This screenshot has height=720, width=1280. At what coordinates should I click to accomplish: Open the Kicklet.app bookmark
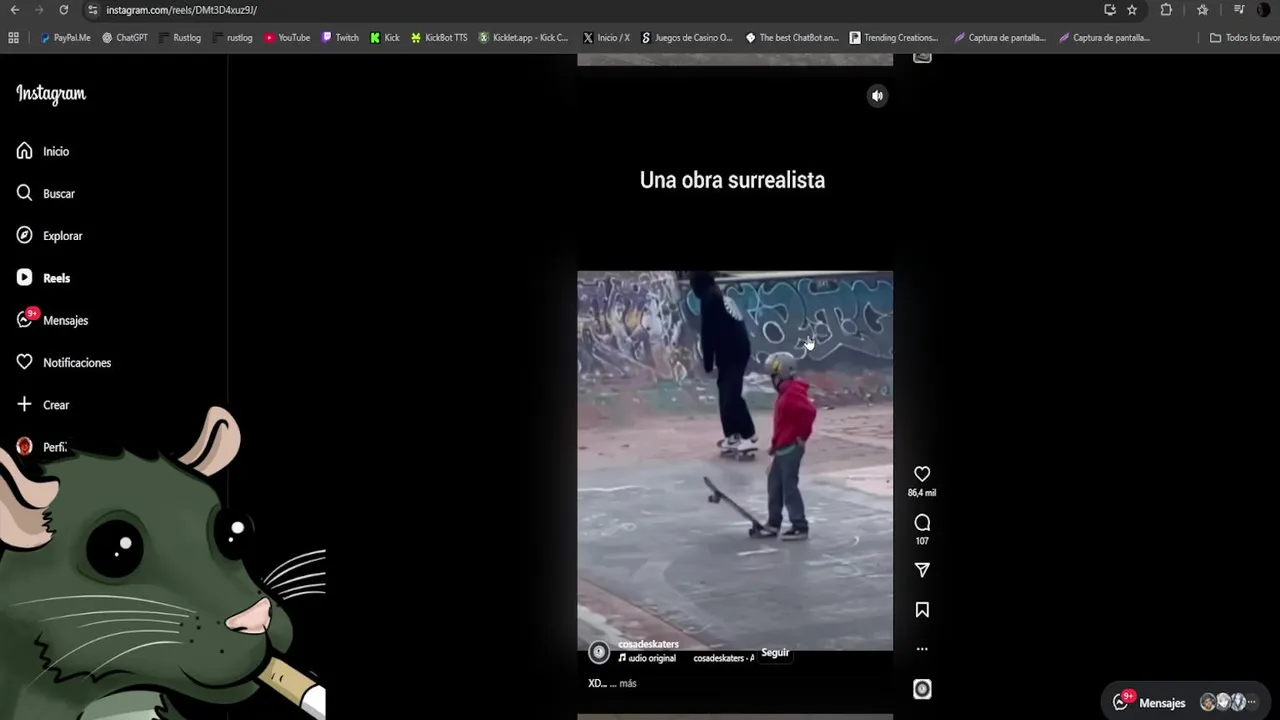coord(523,38)
